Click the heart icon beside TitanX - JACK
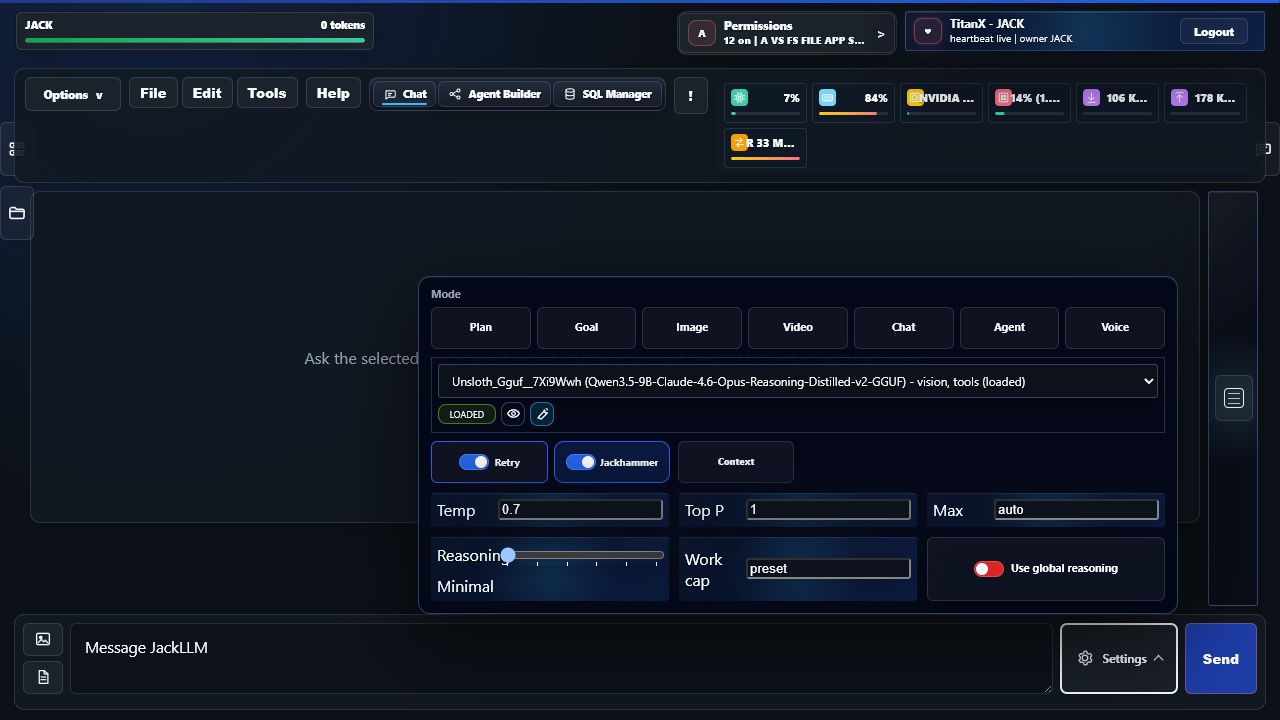 [928, 32]
